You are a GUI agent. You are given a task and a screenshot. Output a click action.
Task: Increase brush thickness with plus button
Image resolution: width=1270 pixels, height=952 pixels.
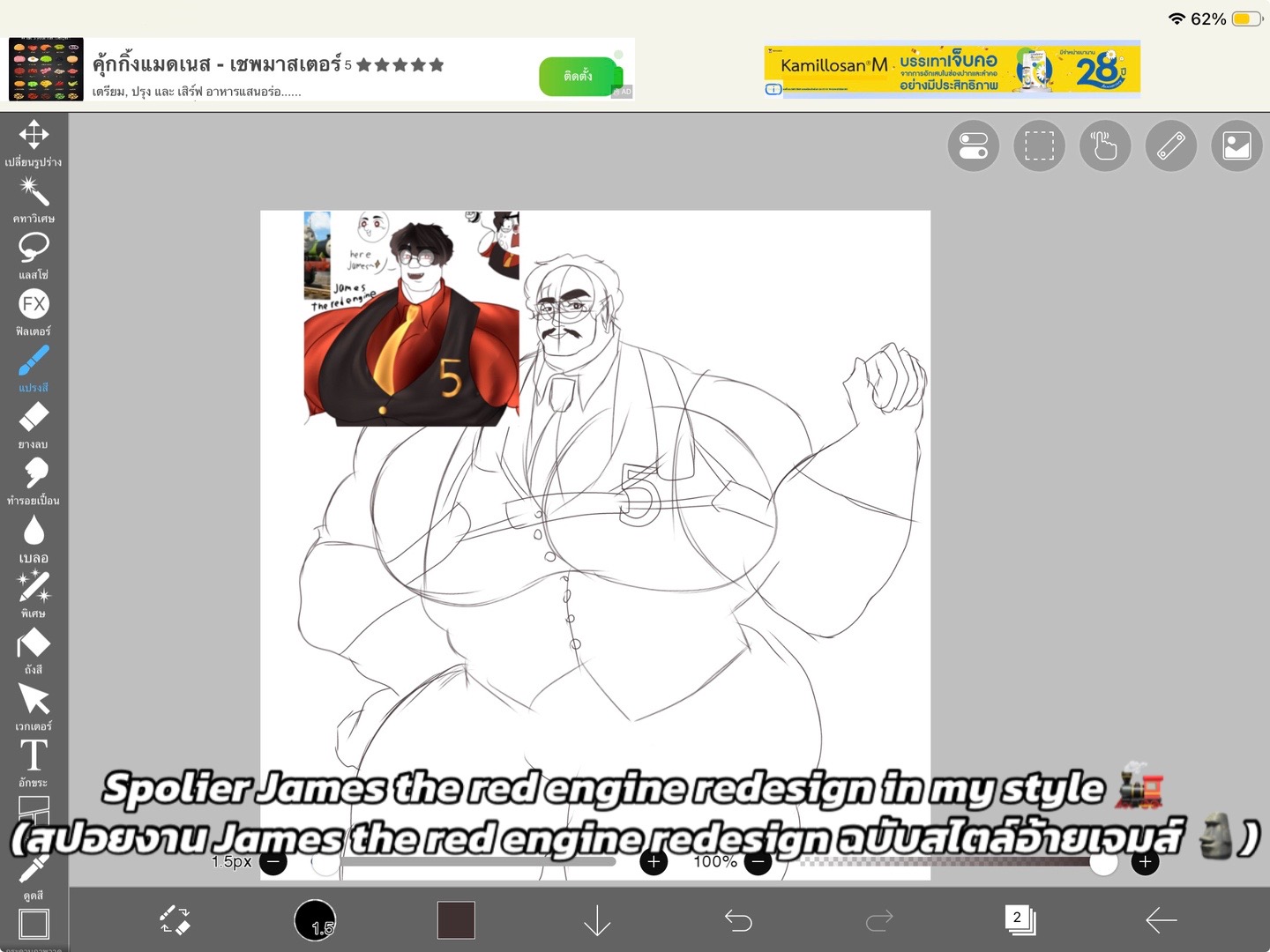click(x=654, y=862)
